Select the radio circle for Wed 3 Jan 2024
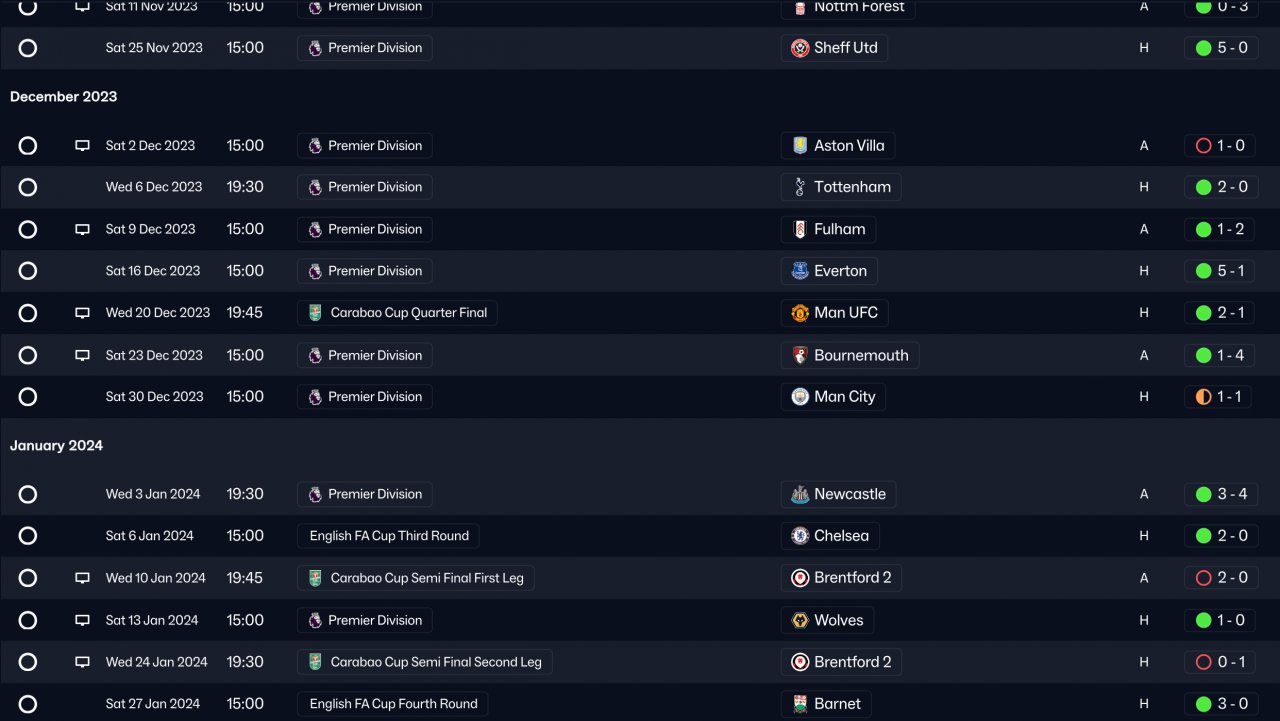Viewport: 1280px width, 721px height. coord(28,494)
